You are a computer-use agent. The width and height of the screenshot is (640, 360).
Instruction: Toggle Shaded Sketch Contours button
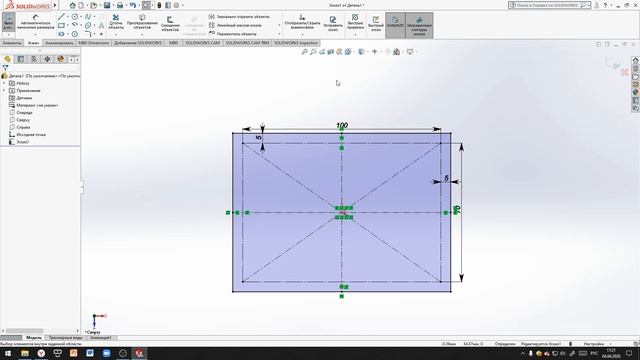pos(419,25)
